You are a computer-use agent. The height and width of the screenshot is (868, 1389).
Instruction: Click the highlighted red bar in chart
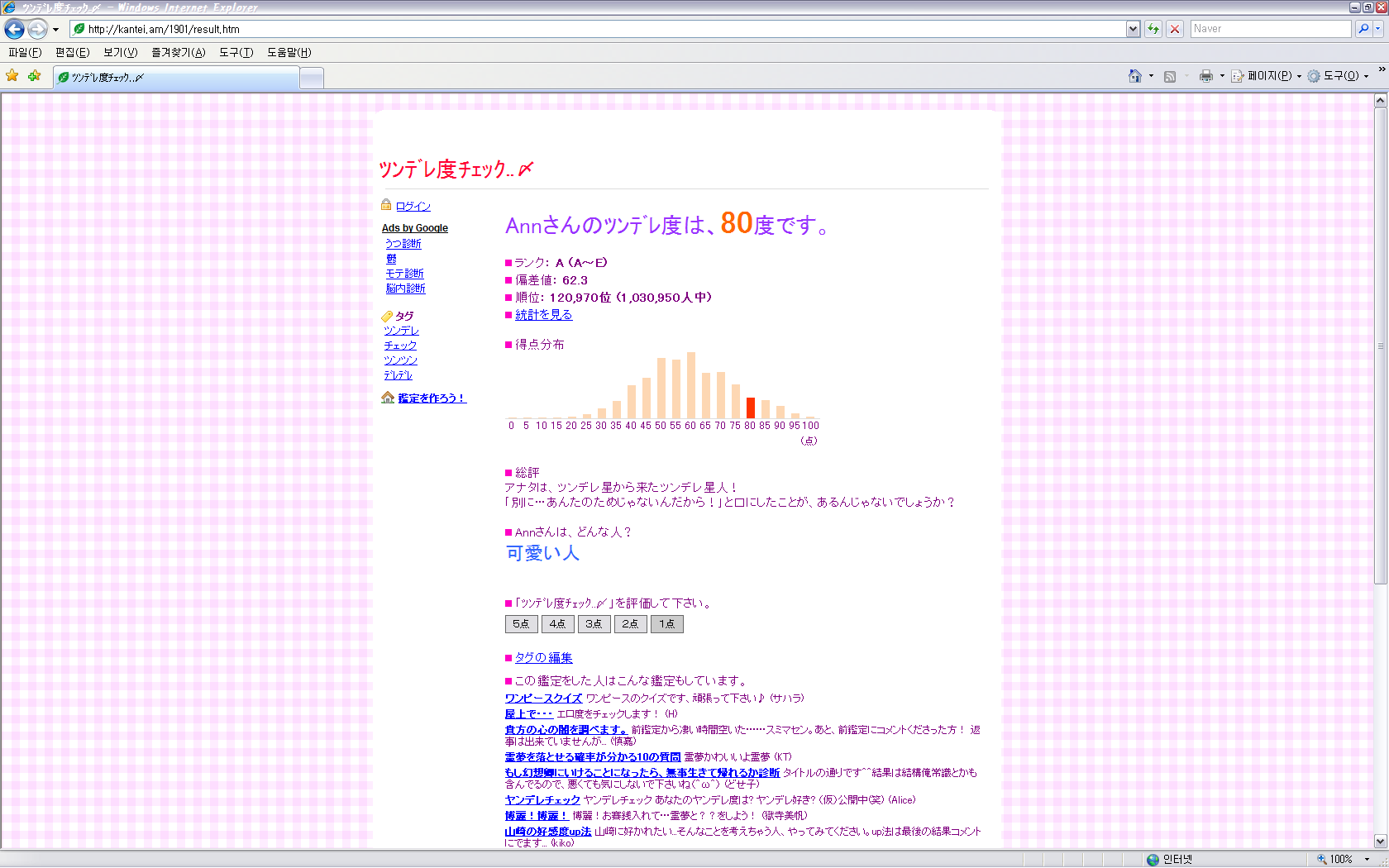(x=751, y=408)
